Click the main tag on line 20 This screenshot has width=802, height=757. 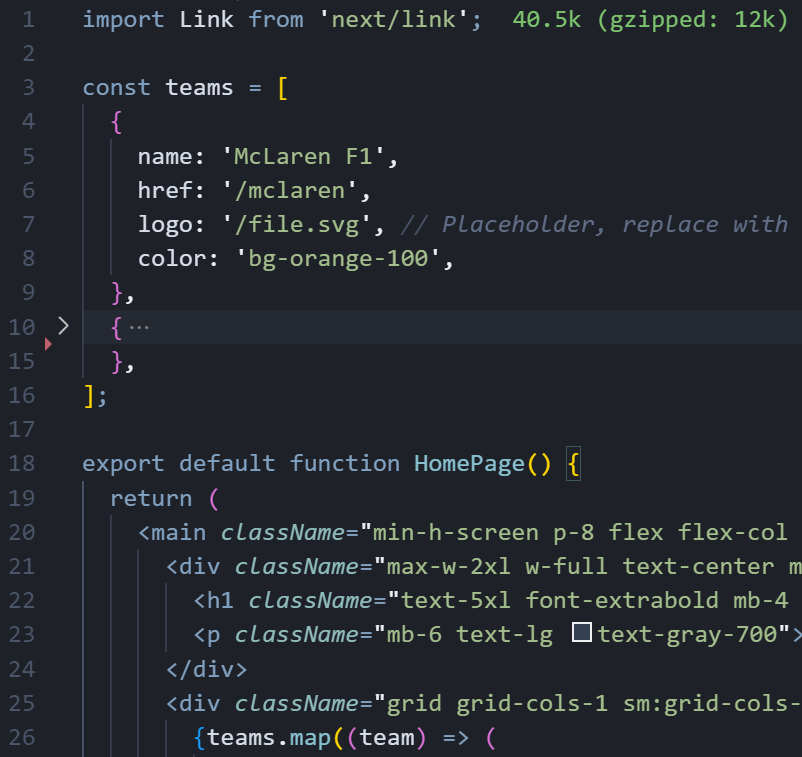click(178, 531)
